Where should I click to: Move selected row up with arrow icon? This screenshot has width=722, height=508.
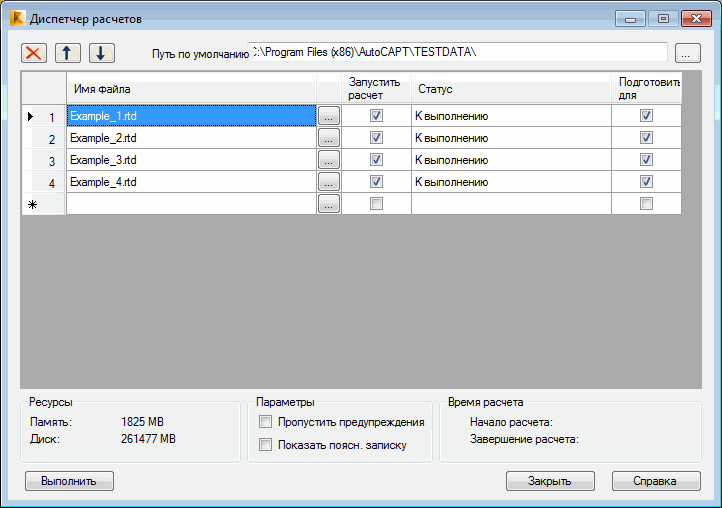coord(68,53)
